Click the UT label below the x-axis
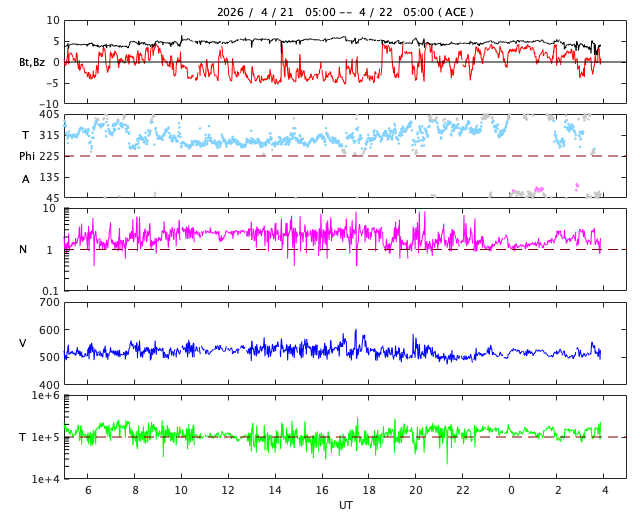Viewport: 640px width, 512px height. [345, 505]
